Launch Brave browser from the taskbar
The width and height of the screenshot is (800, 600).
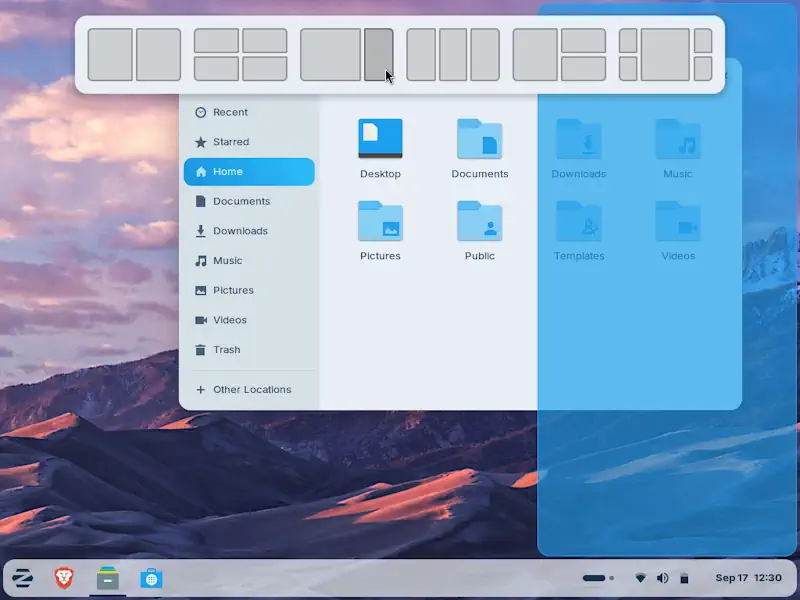click(63, 578)
